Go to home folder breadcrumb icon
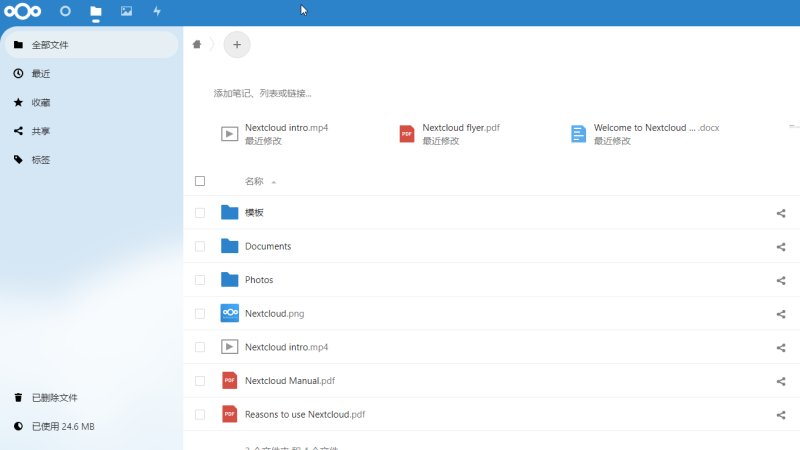Screen dimensions: 800x450 click(197, 44)
